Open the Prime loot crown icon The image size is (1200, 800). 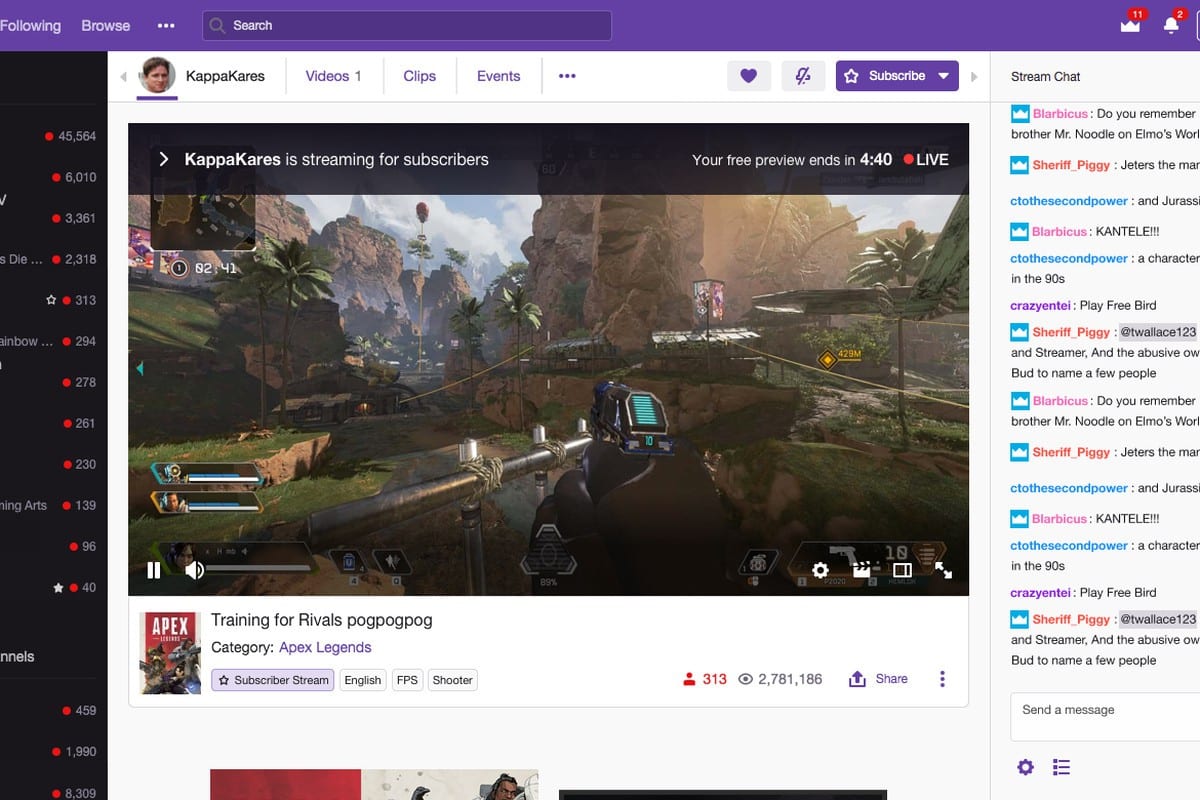1130,26
